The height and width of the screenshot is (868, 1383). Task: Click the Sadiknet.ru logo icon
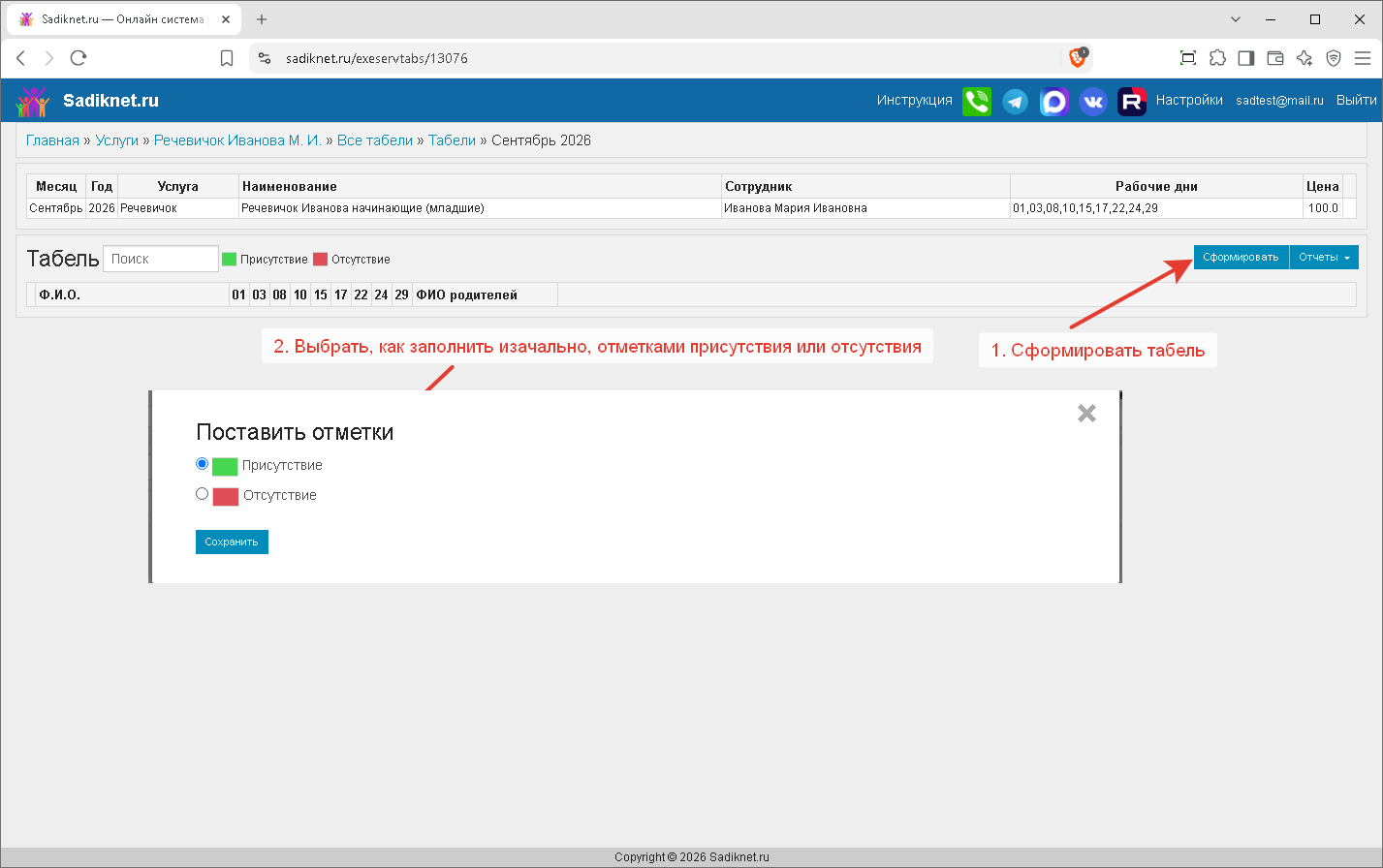tap(33, 101)
